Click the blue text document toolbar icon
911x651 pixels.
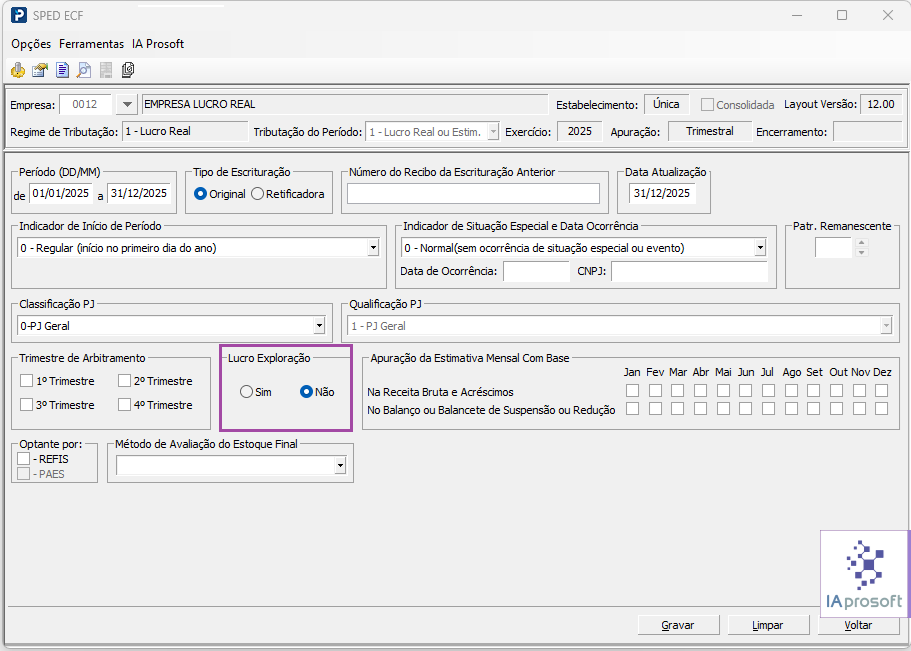pos(62,70)
